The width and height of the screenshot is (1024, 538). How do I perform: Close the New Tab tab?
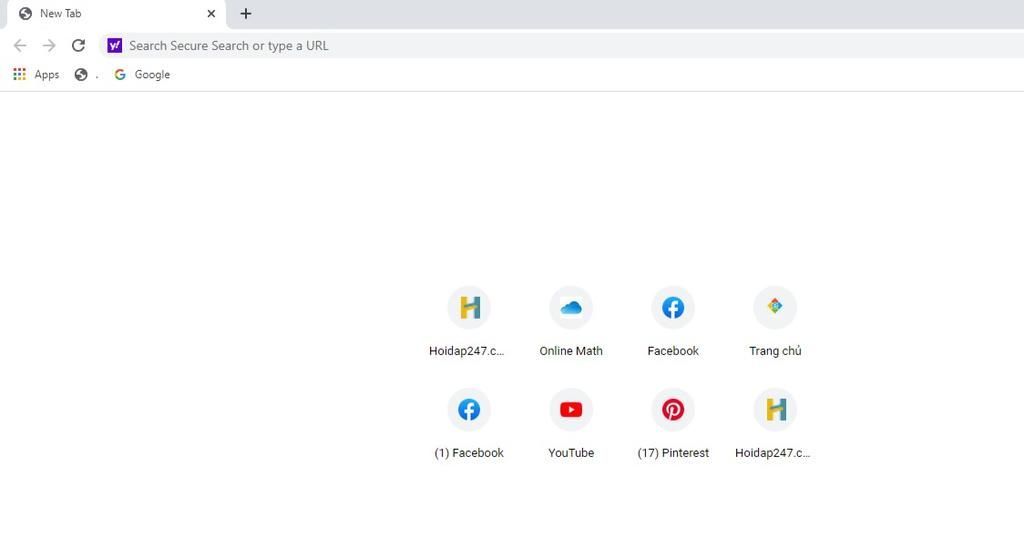pos(211,14)
